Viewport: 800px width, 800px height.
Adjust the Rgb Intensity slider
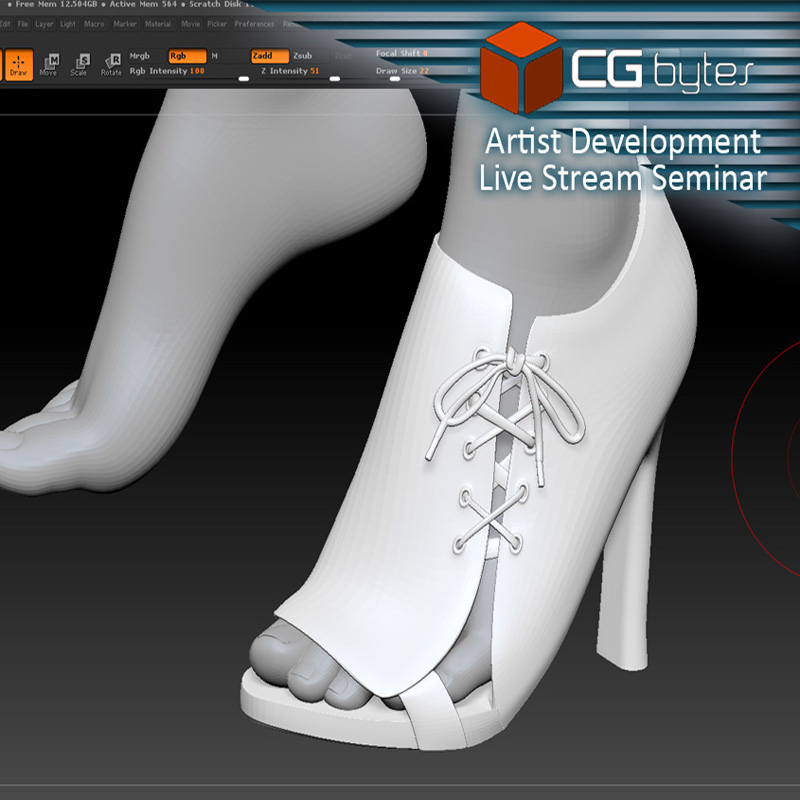(188, 72)
